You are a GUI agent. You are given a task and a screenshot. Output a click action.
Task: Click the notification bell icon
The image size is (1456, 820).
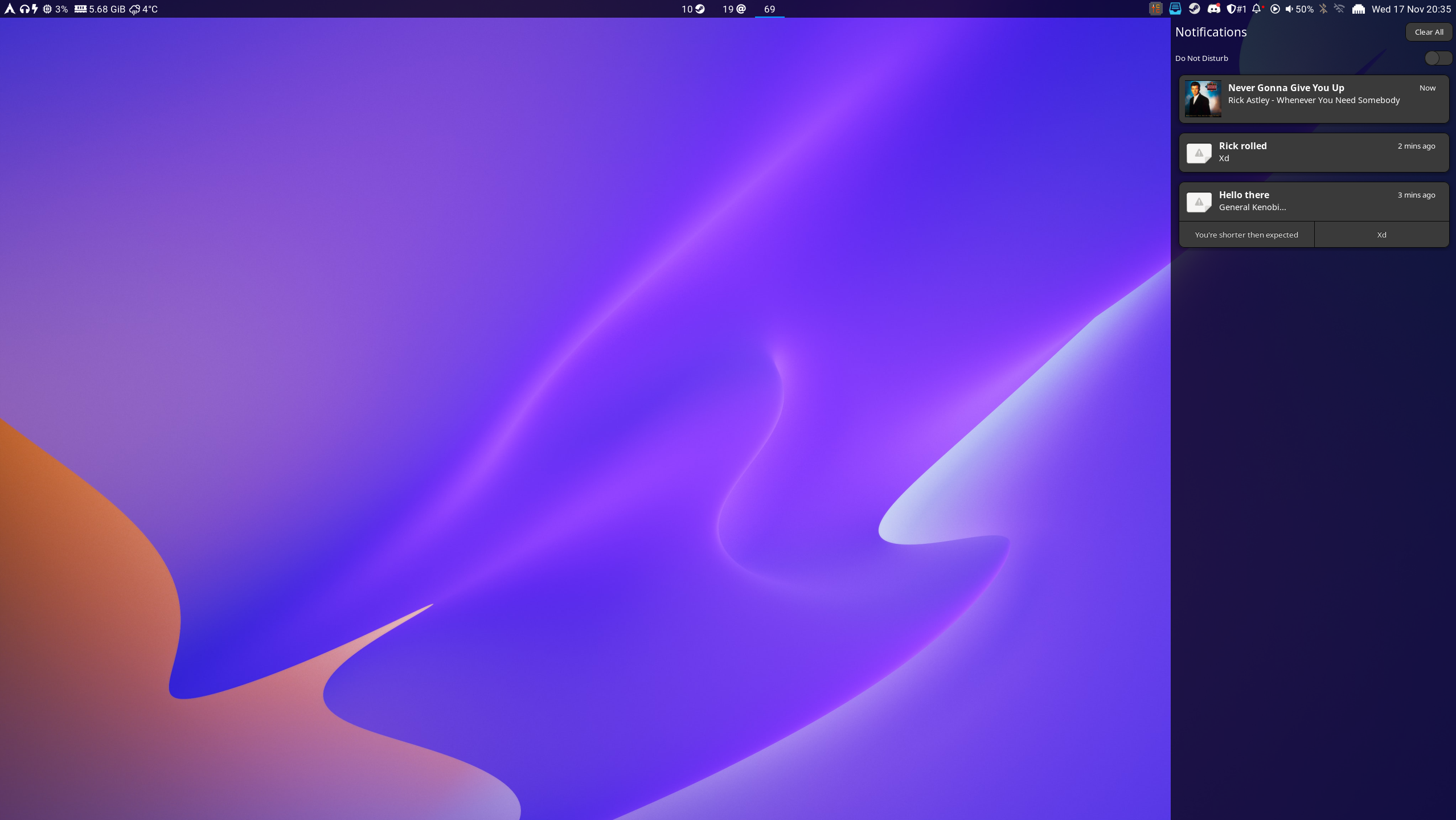pos(1257,9)
